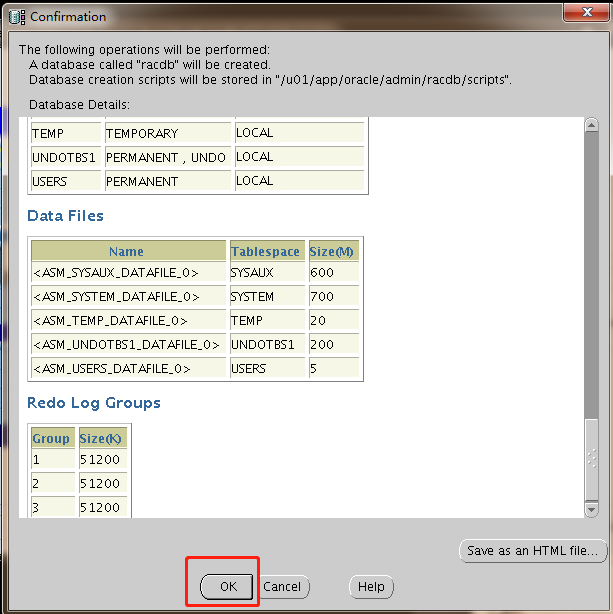Click the Database Details label
Screen dimensions: 613x614
pyautogui.click(x=79, y=105)
